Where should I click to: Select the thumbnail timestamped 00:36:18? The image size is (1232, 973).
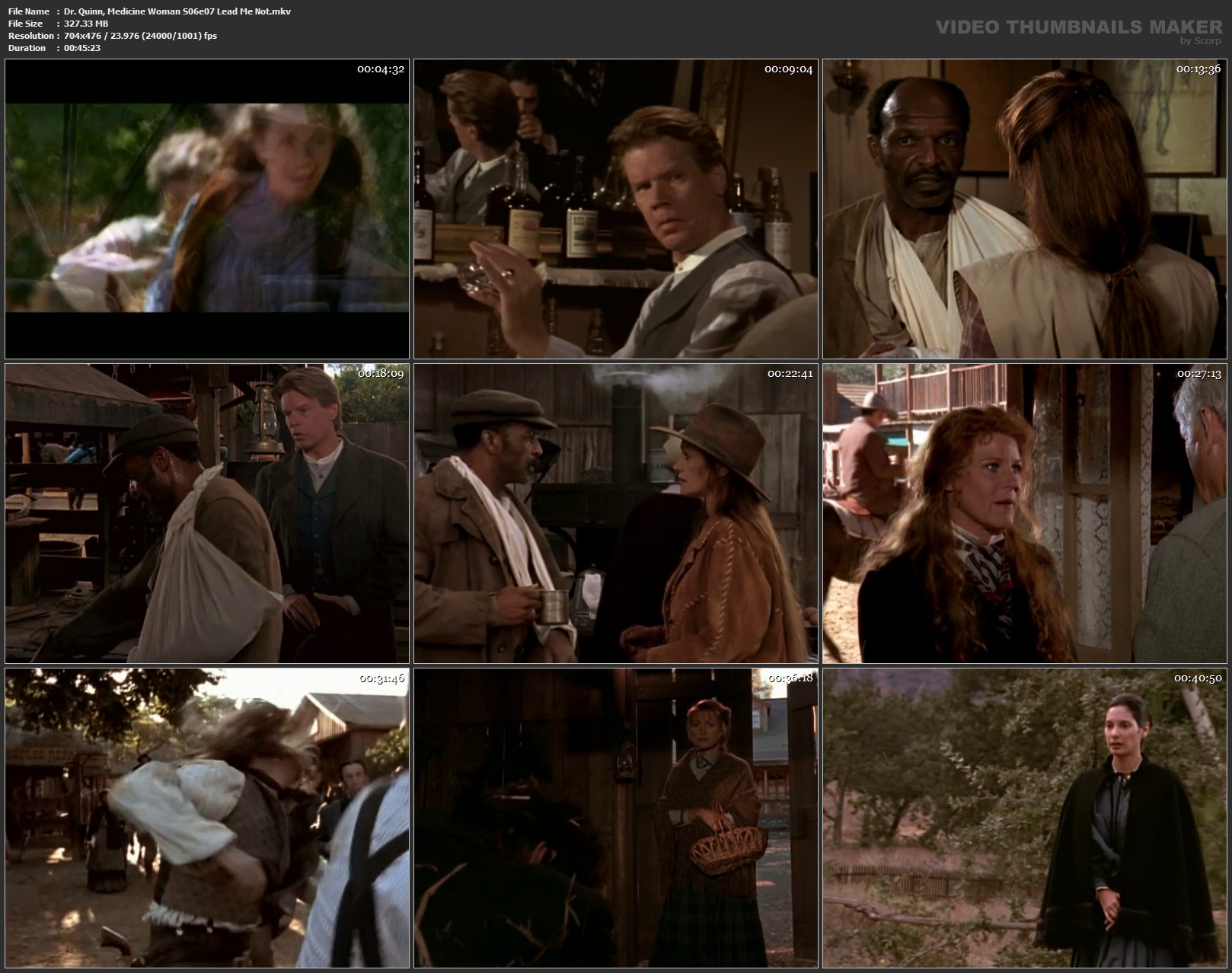pos(616,818)
